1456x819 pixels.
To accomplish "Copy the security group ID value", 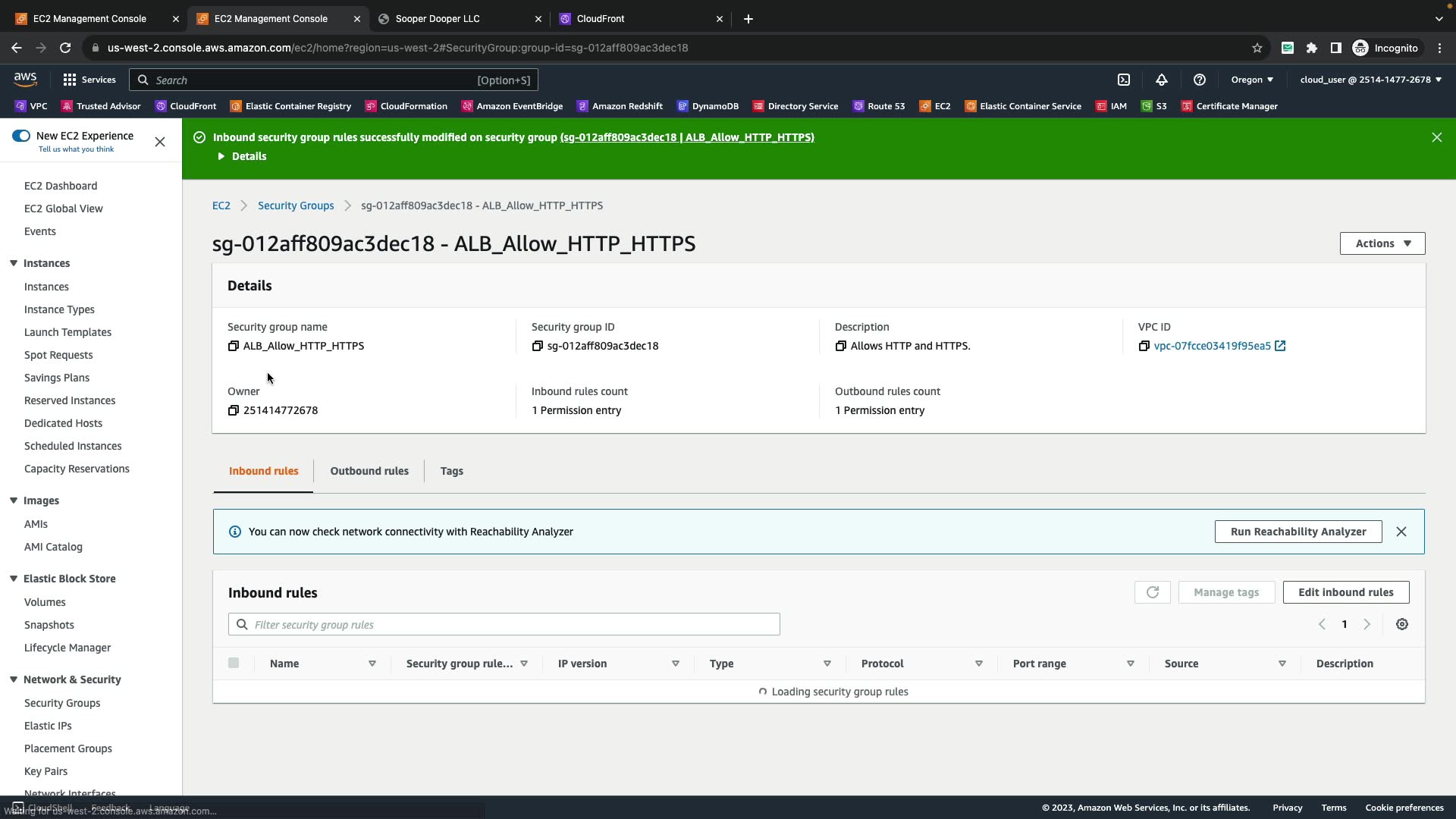I will point(538,346).
